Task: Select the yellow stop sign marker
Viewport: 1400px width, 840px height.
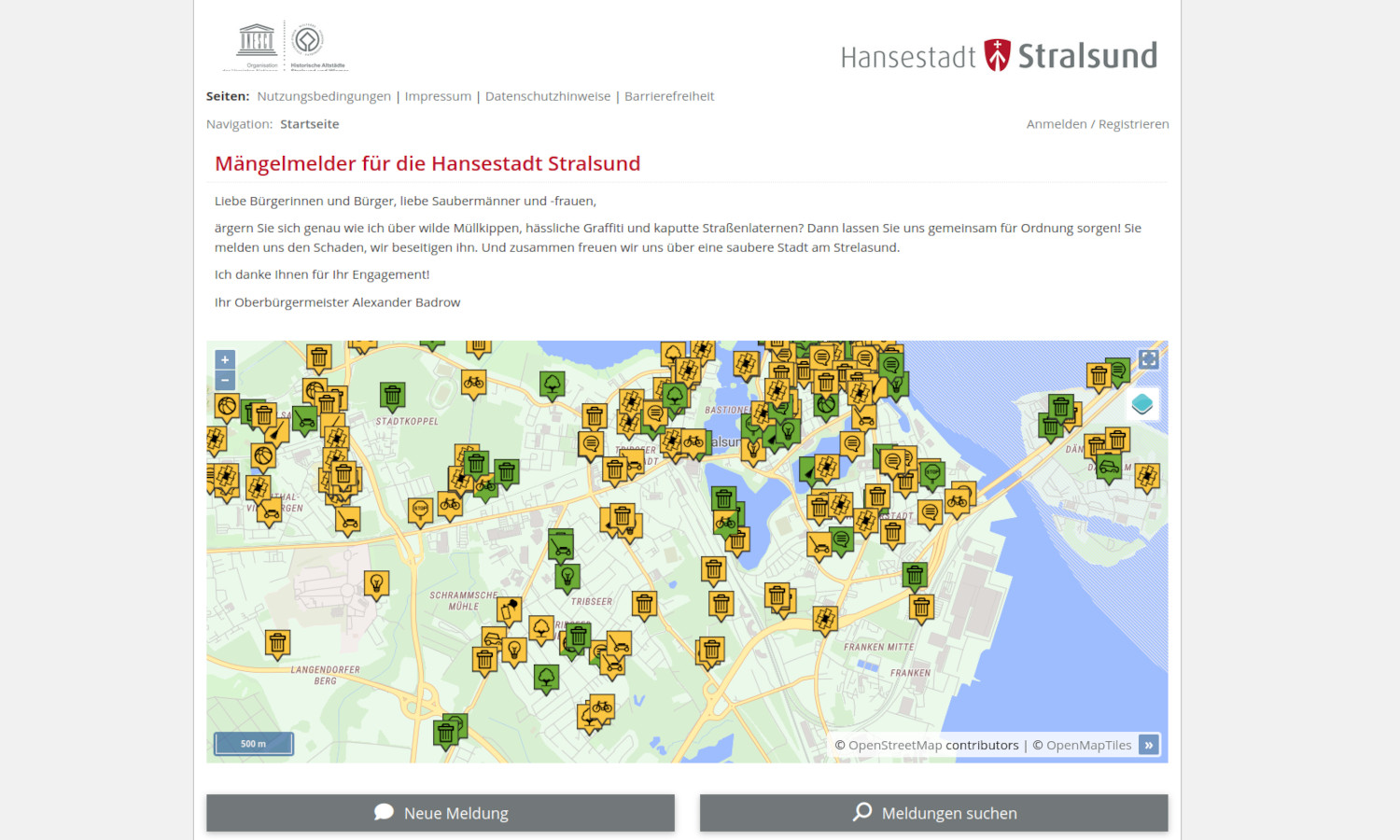Action: pyautogui.click(x=420, y=510)
